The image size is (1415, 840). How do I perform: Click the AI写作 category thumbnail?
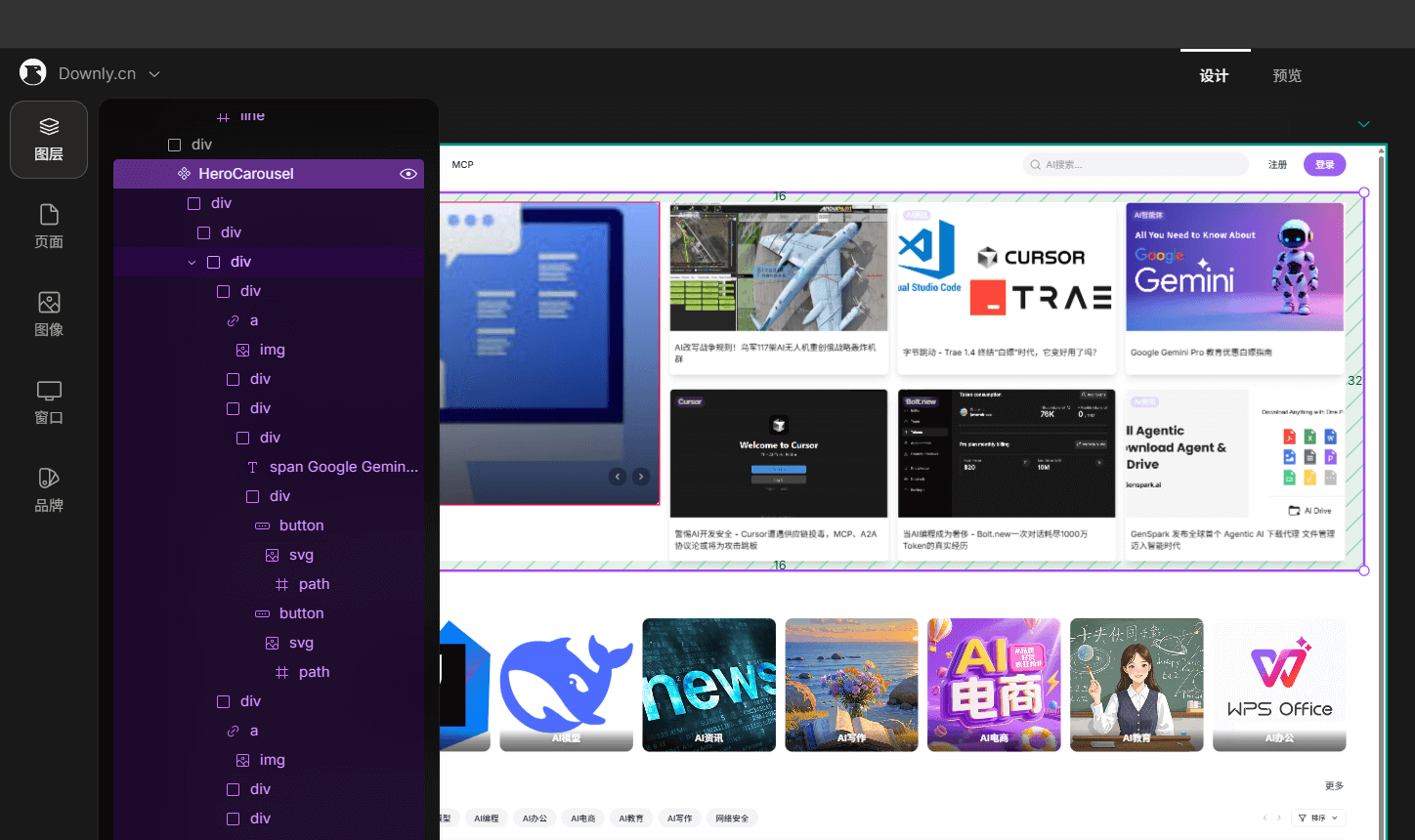click(851, 685)
